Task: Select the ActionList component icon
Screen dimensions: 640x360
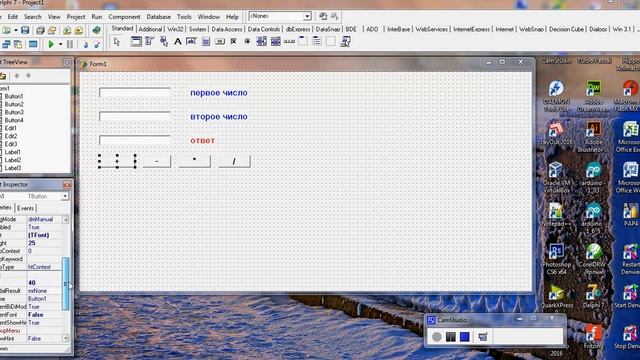Action: click(x=345, y=42)
